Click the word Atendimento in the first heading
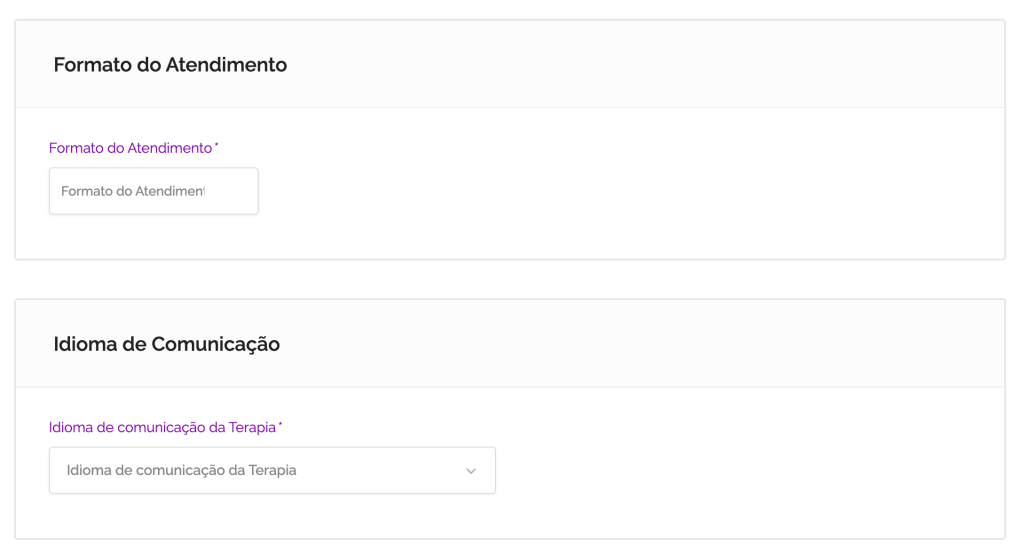The width and height of the screenshot is (1024, 554). (226, 65)
